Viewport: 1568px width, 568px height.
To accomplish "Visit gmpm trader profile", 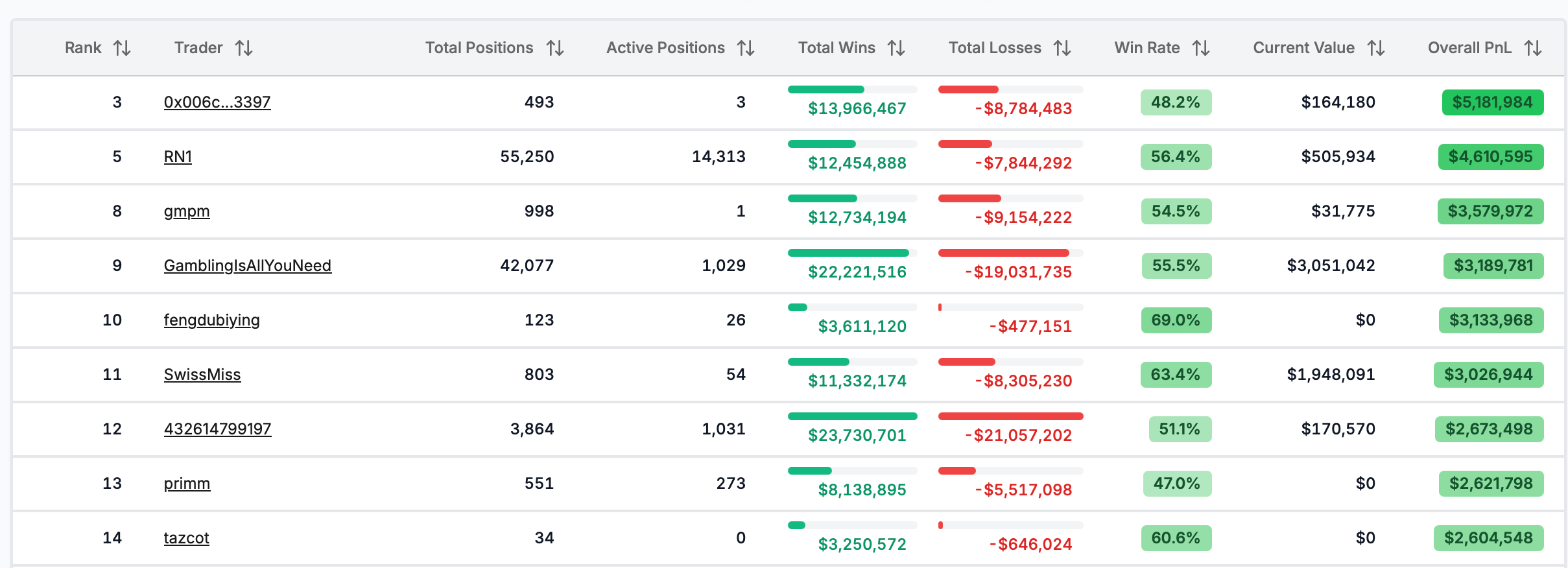I will tap(187, 211).
